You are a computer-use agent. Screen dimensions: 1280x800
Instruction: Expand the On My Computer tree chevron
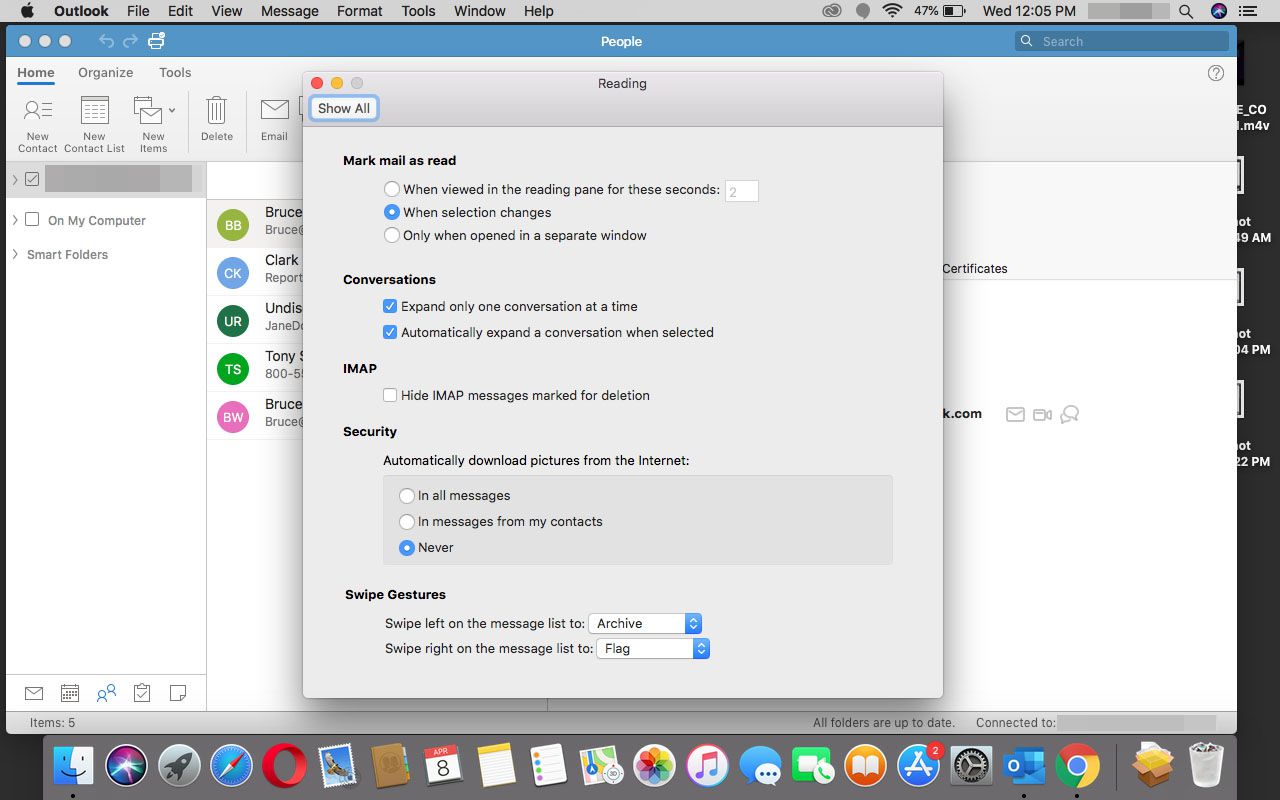15,220
